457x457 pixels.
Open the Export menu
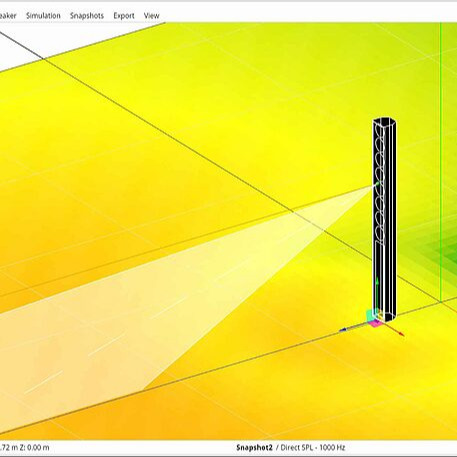tap(124, 16)
